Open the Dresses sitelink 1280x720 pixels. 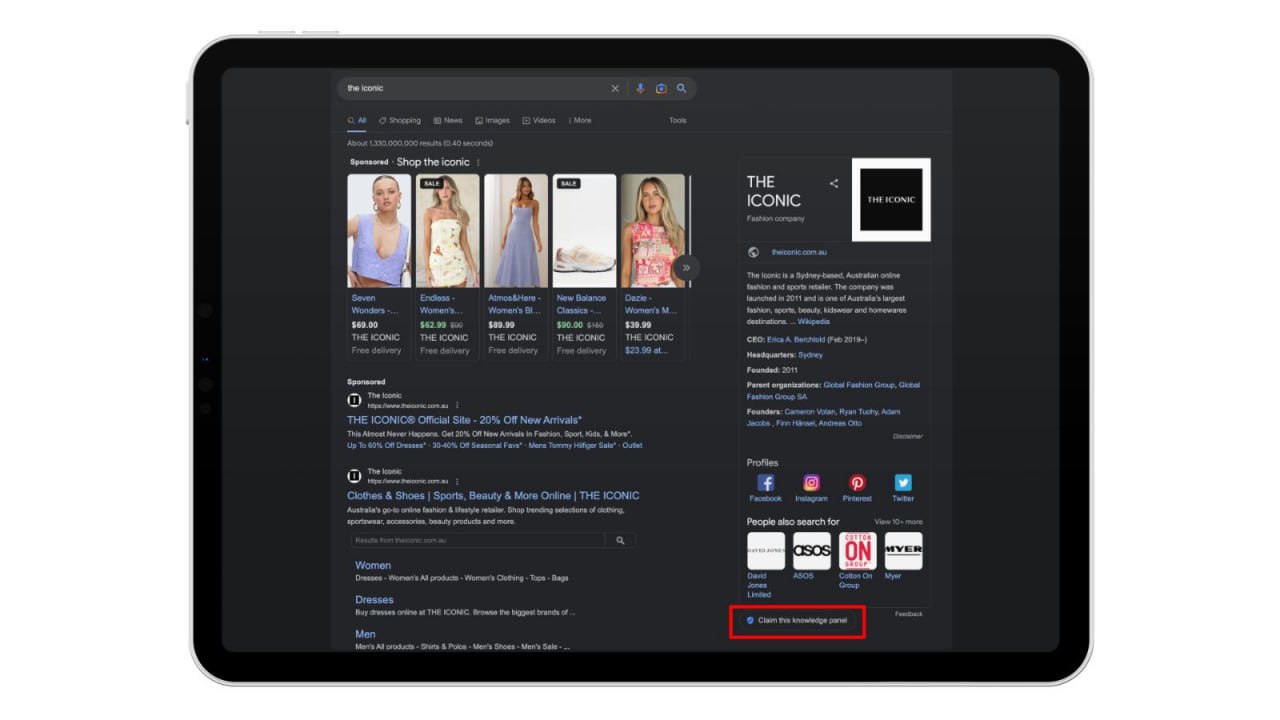tap(374, 600)
